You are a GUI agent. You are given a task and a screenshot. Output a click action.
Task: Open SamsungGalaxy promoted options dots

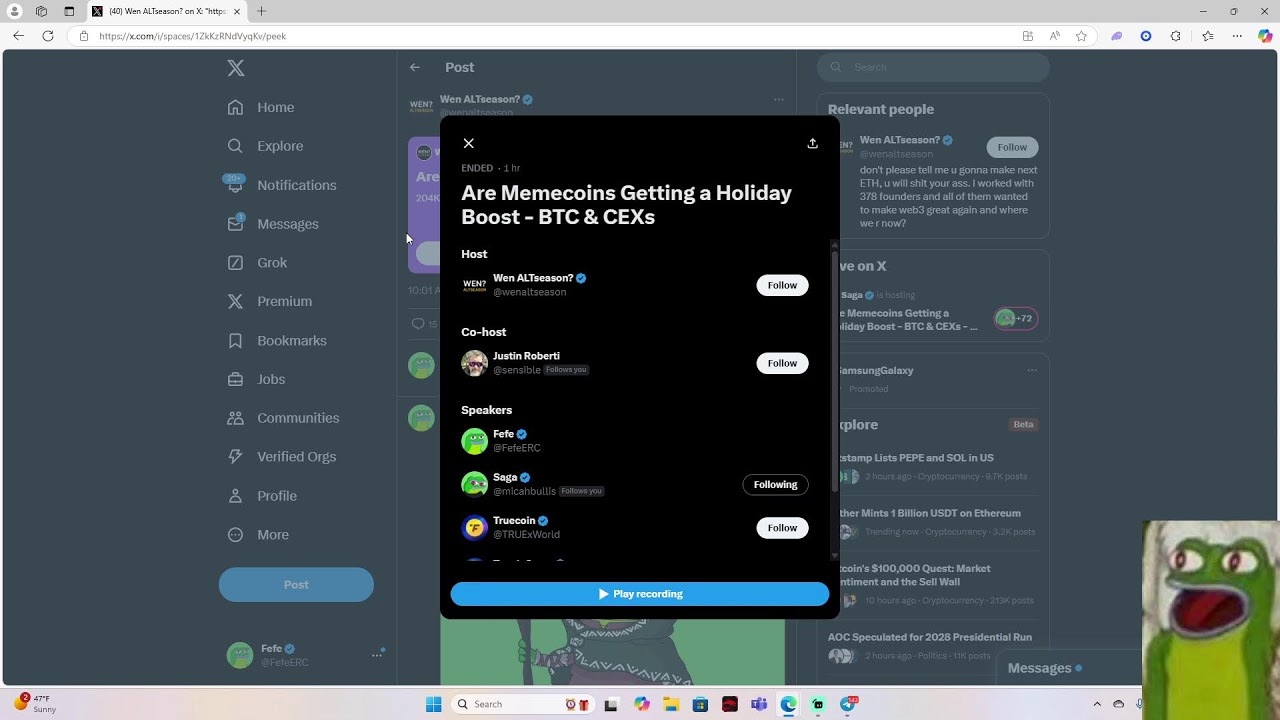tap(1032, 370)
